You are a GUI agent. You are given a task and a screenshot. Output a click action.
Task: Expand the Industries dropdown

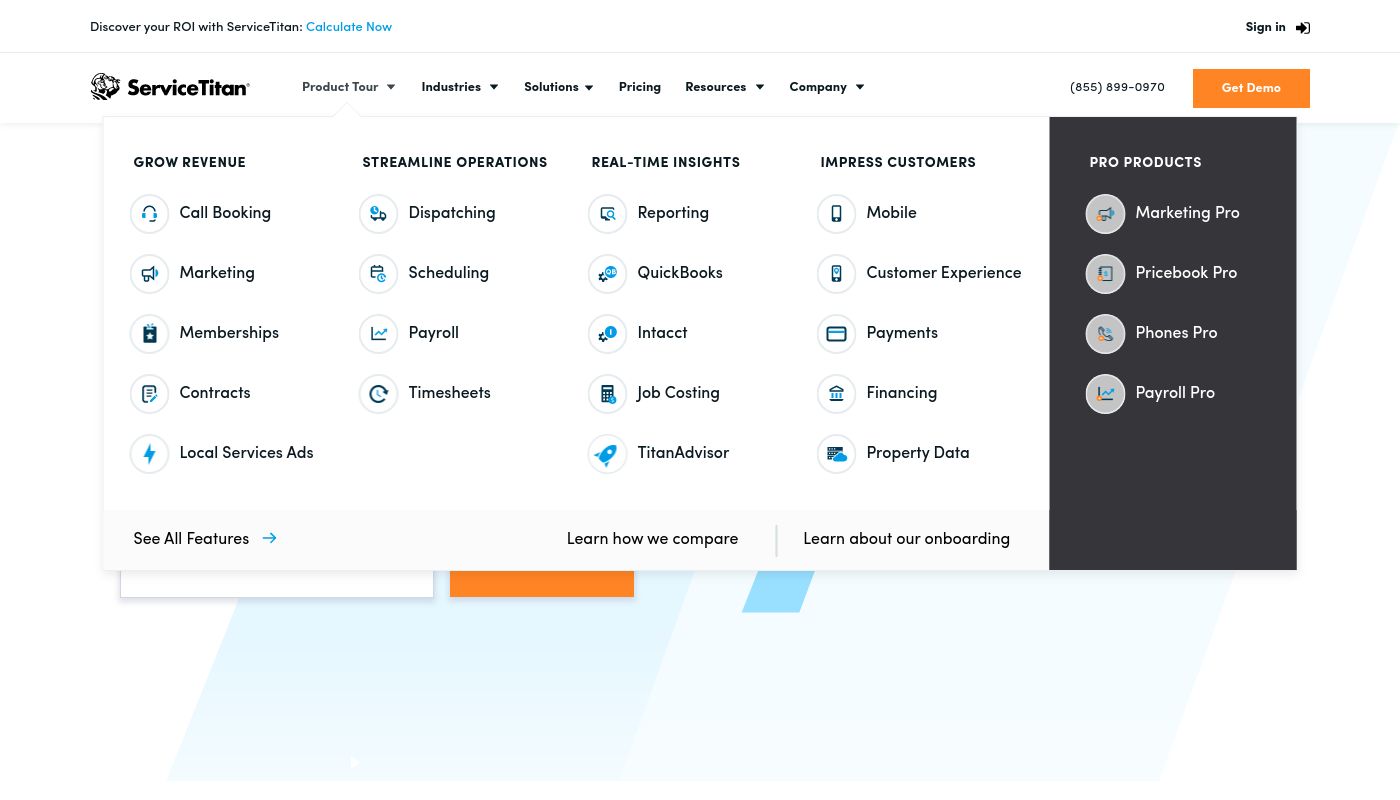(x=460, y=87)
